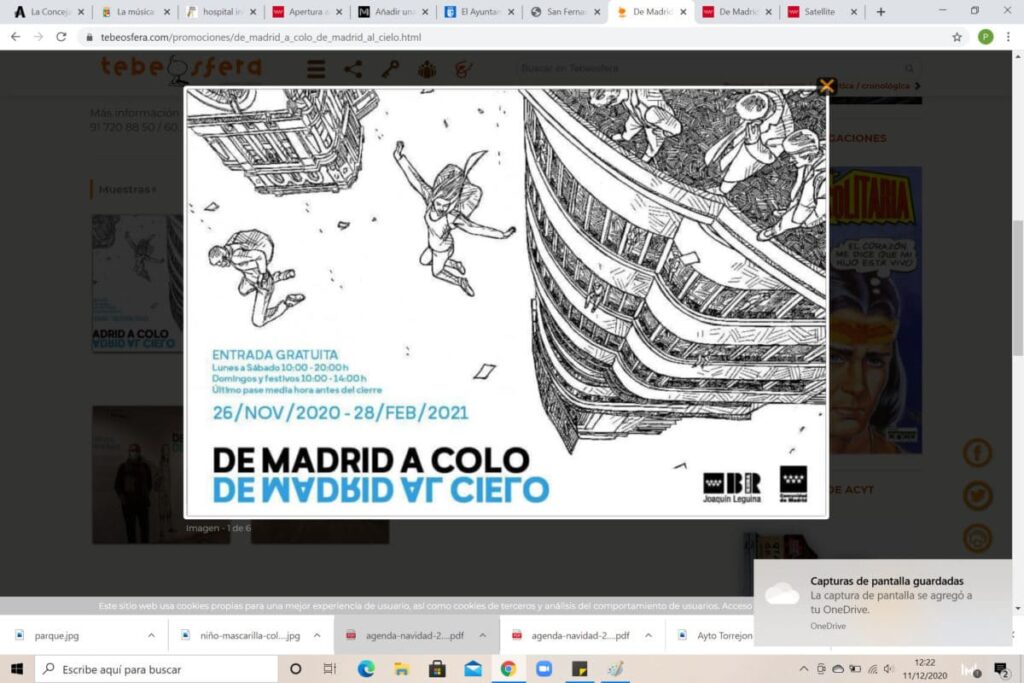The width and height of the screenshot is (1024, 683).
Task: Click the page vertical scrollbar thumb
Action: coord(1017,287)
